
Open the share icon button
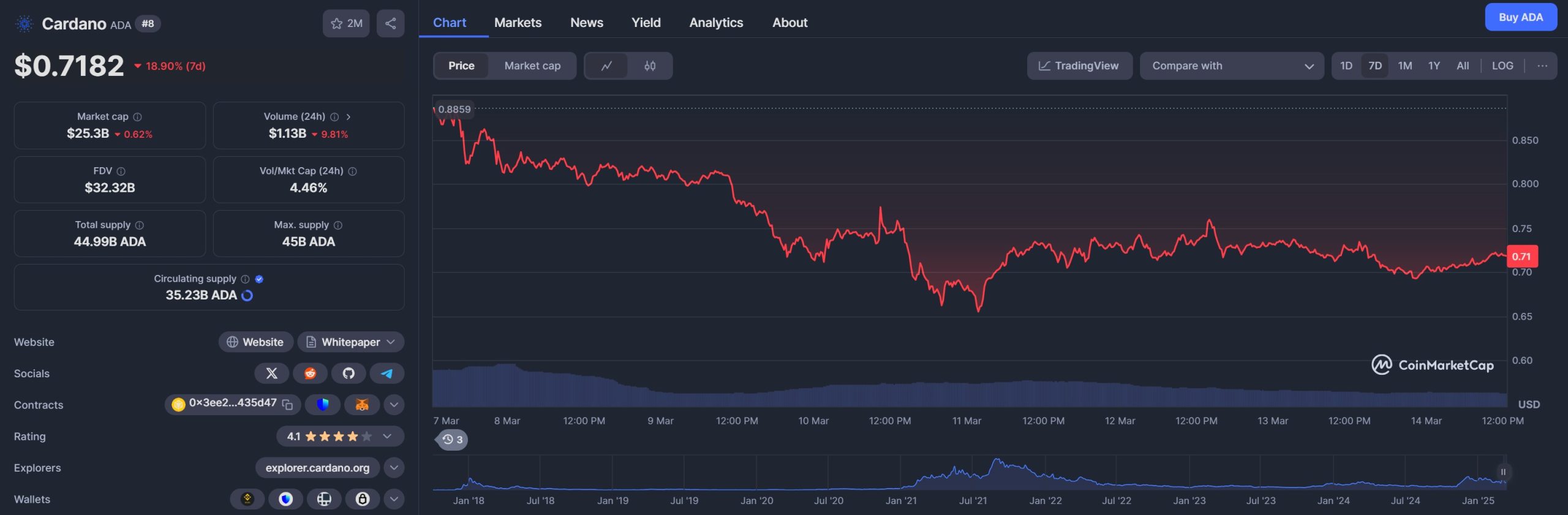(x=390, y=24)
